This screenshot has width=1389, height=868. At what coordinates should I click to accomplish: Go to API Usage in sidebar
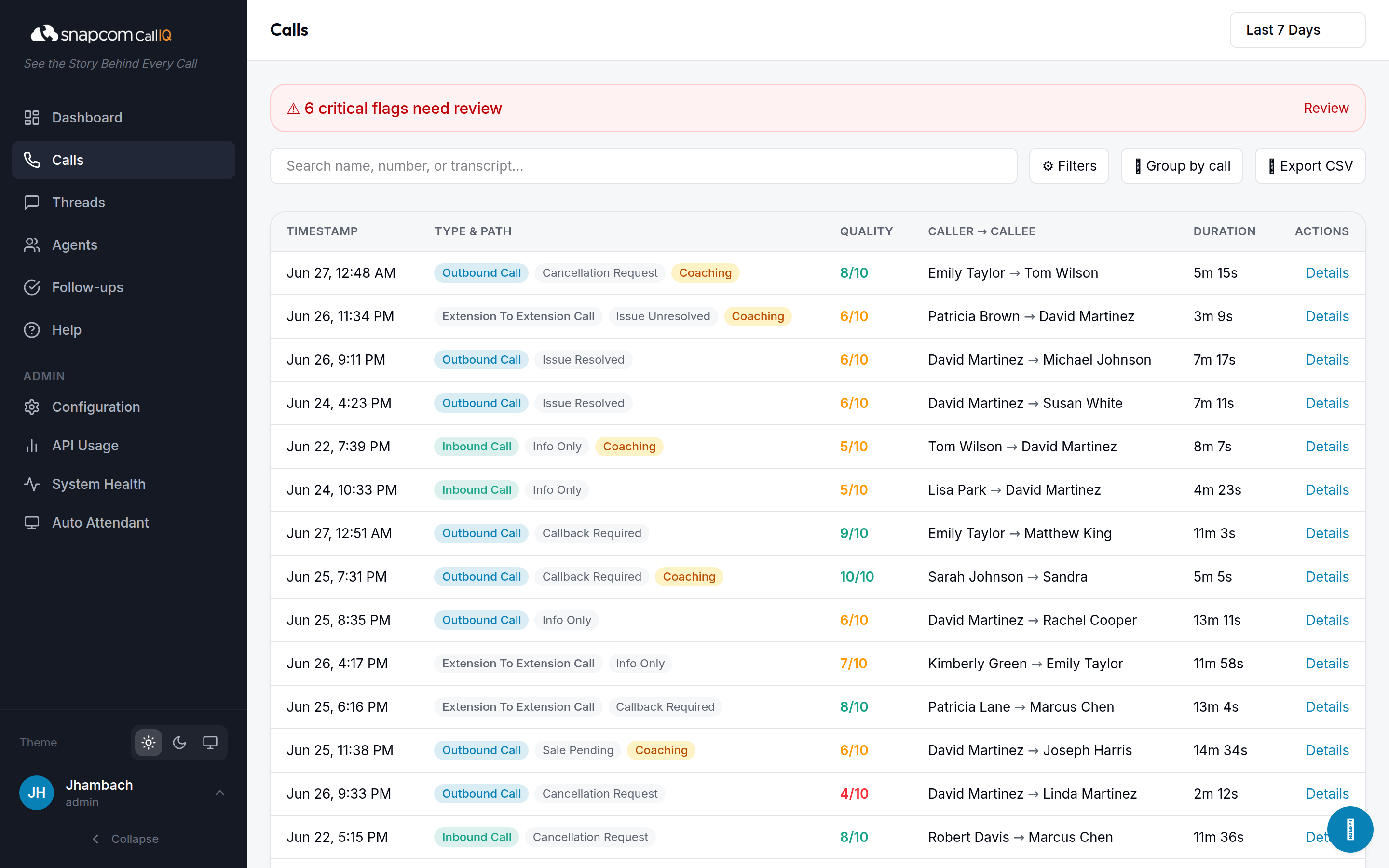123,446
